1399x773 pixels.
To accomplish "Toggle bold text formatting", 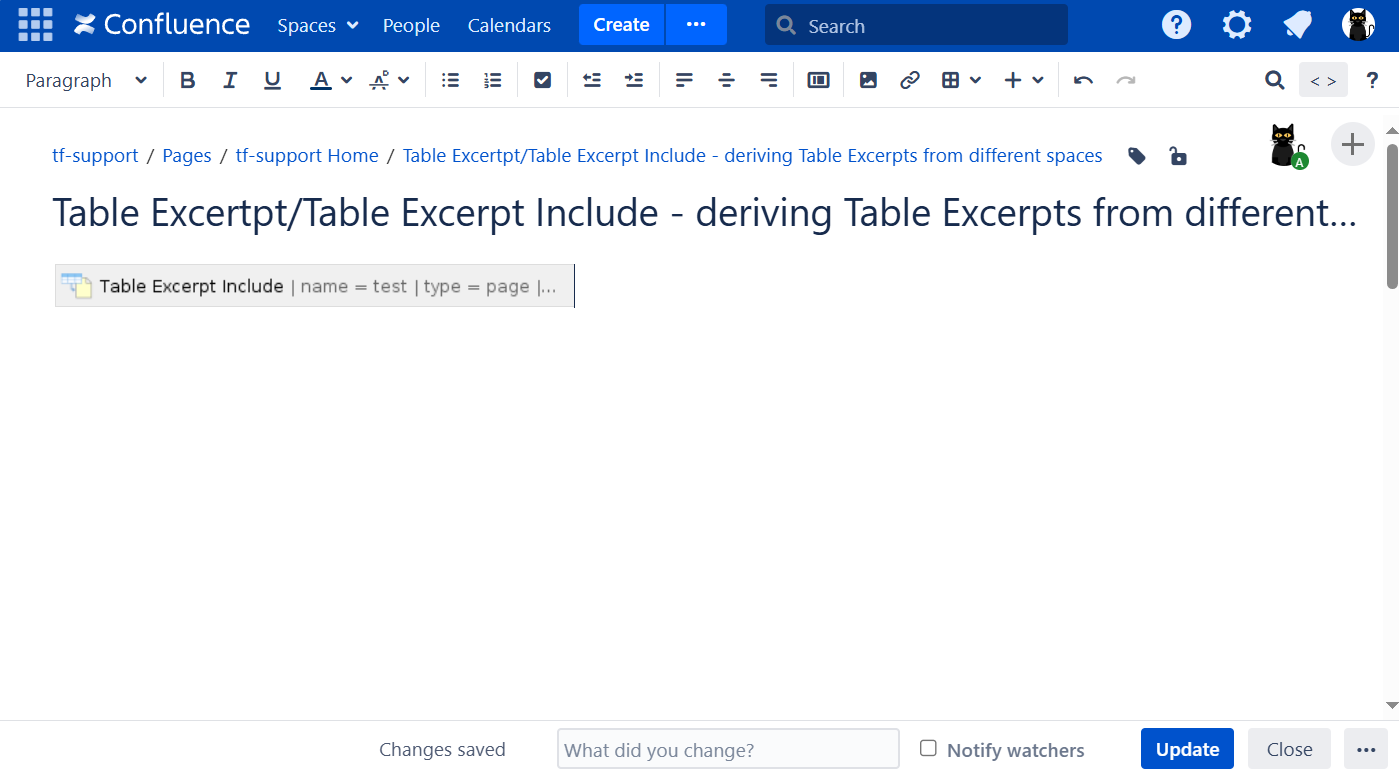I will (188, 81).
